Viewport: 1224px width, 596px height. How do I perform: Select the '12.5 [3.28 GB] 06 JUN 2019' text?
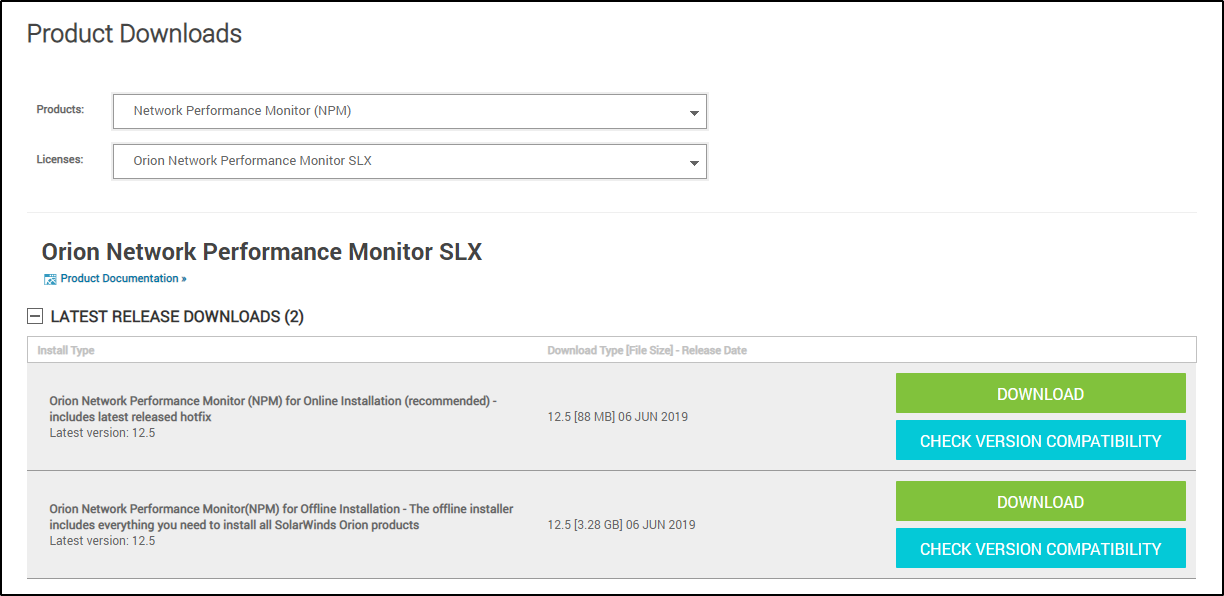[621, 525]
